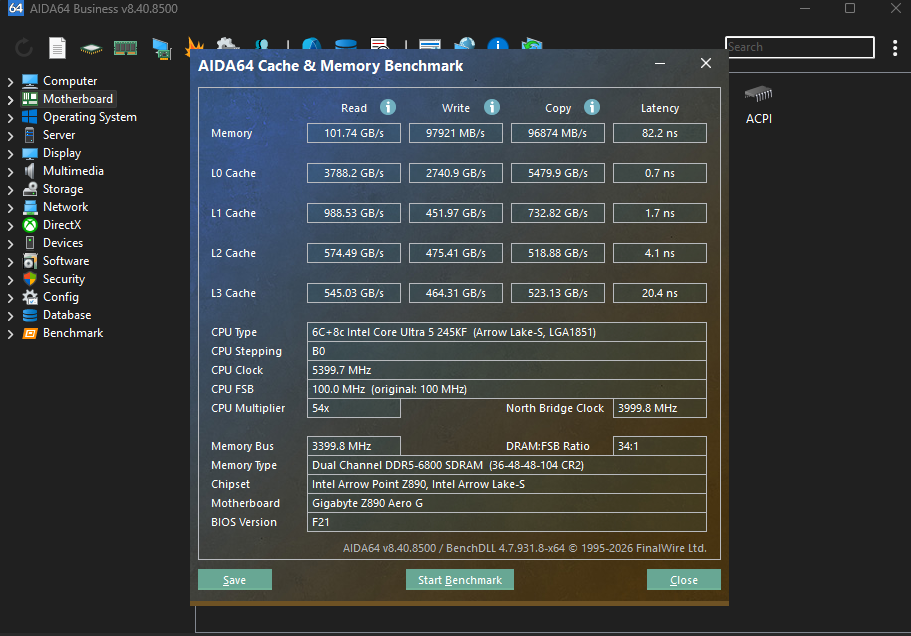Click North Bridge Clock value 3999.8 MHz
This screenshot has height=636, width=911.
click(660, 408)
